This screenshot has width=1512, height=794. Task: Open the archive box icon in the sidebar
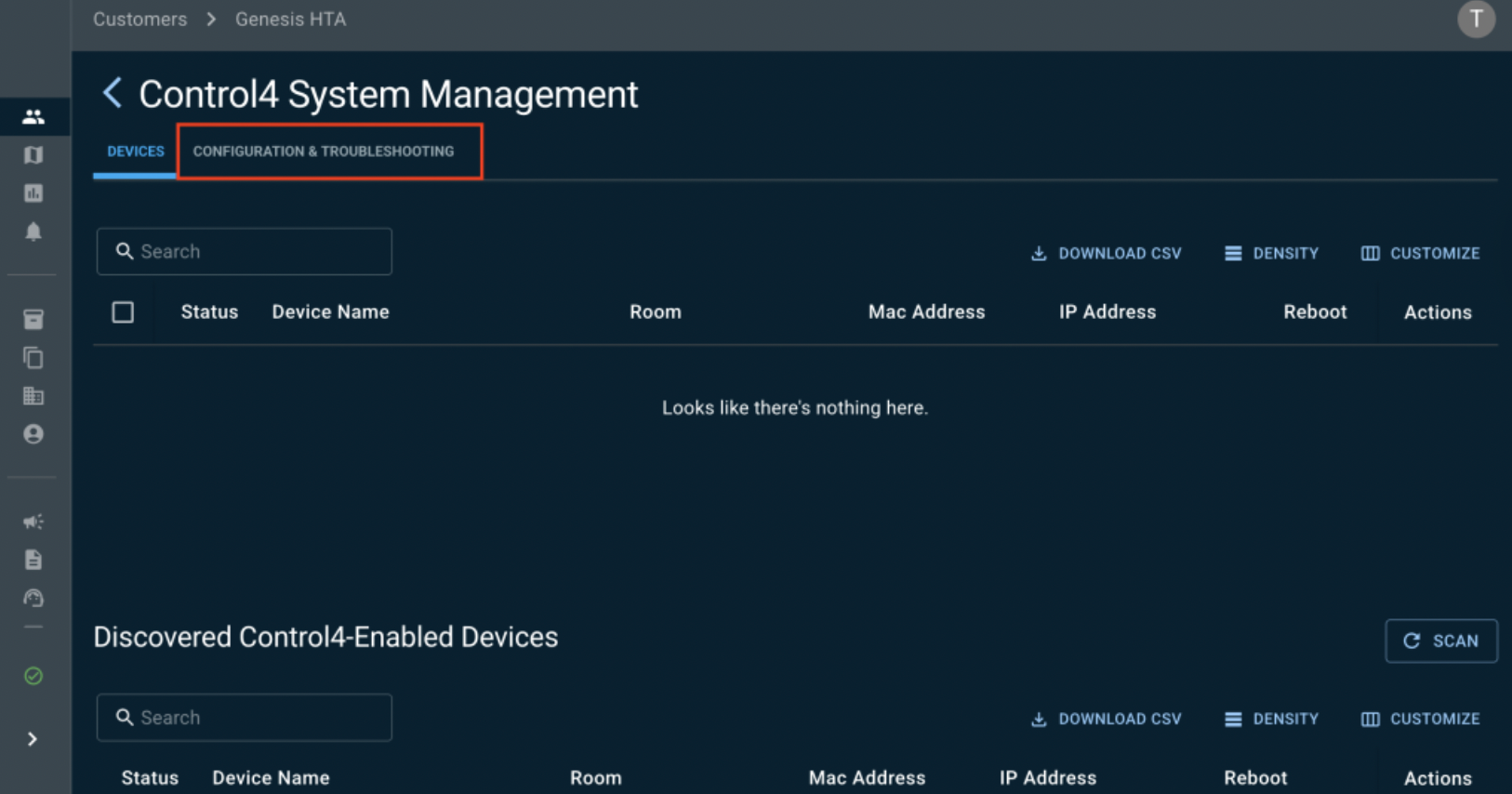point(33,320)
